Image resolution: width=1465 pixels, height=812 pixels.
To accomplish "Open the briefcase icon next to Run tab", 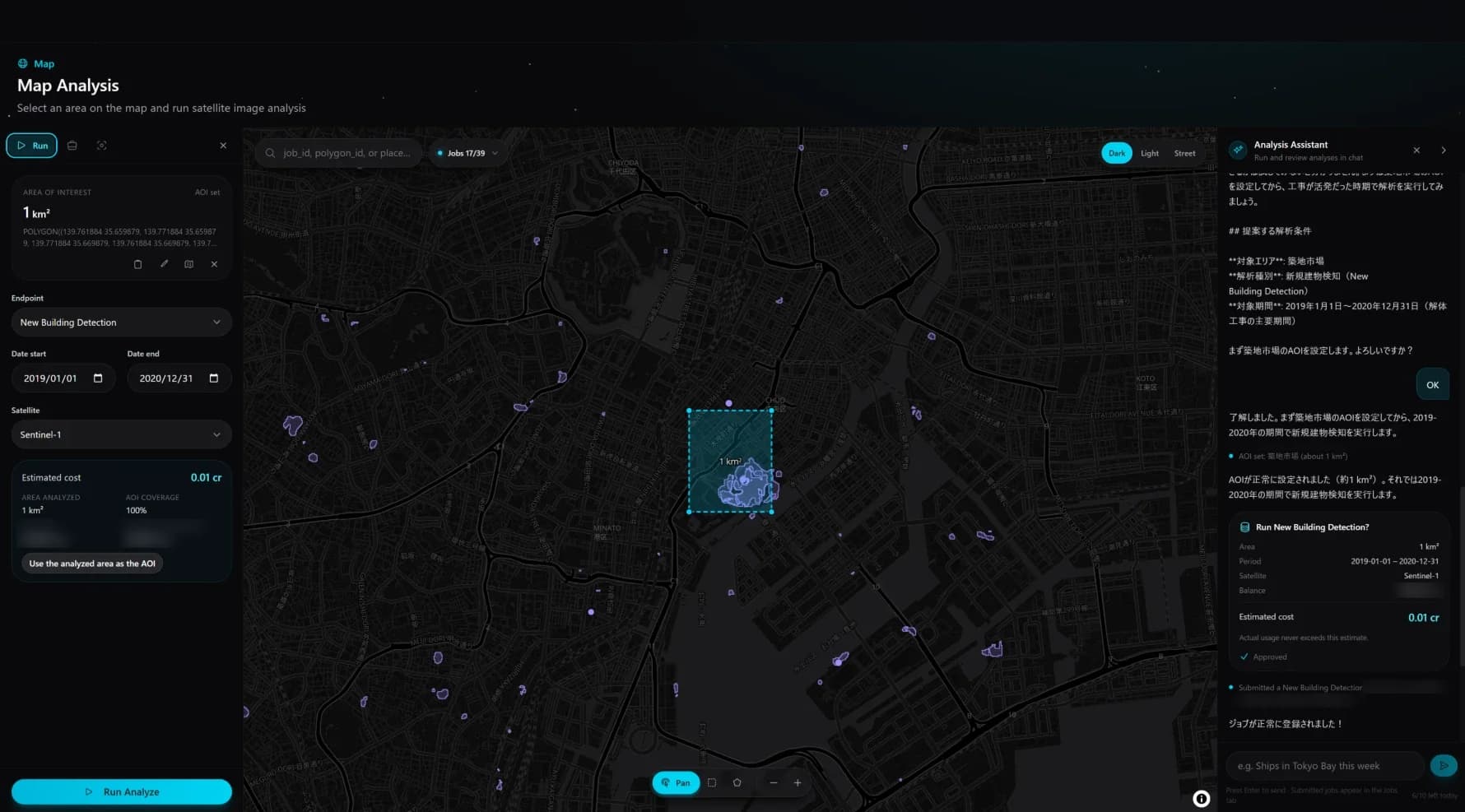I will click(72, 146).
